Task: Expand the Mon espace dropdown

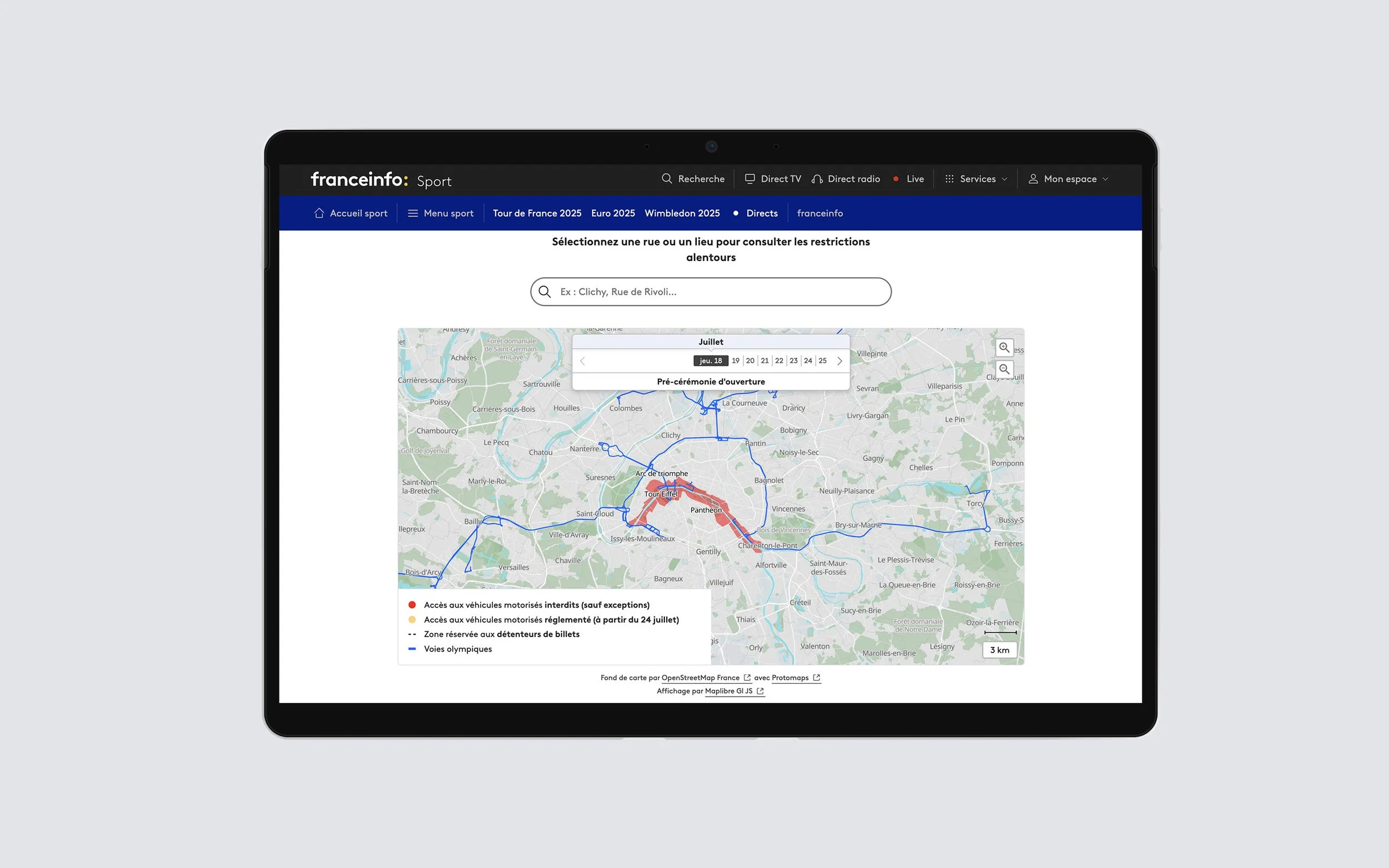Action: pyautogui.click(x=1068, y=178)
